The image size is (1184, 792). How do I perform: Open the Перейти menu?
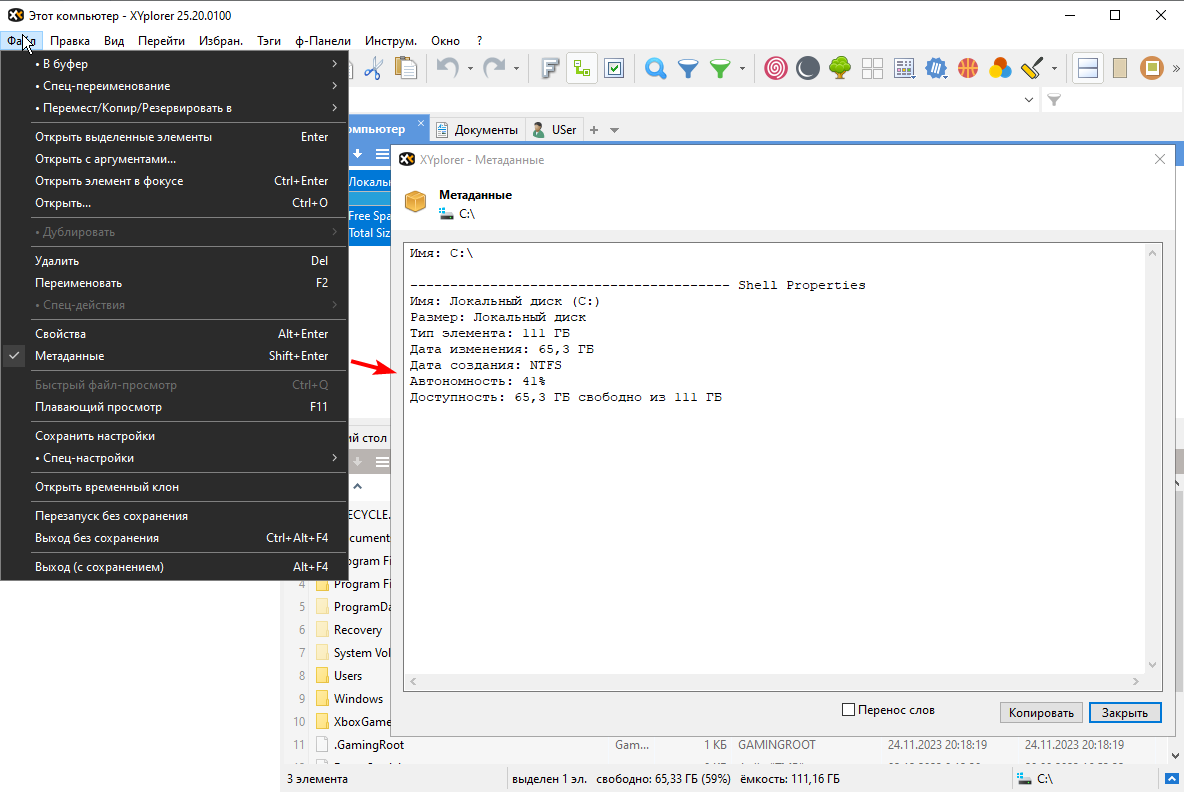[162, 41]
